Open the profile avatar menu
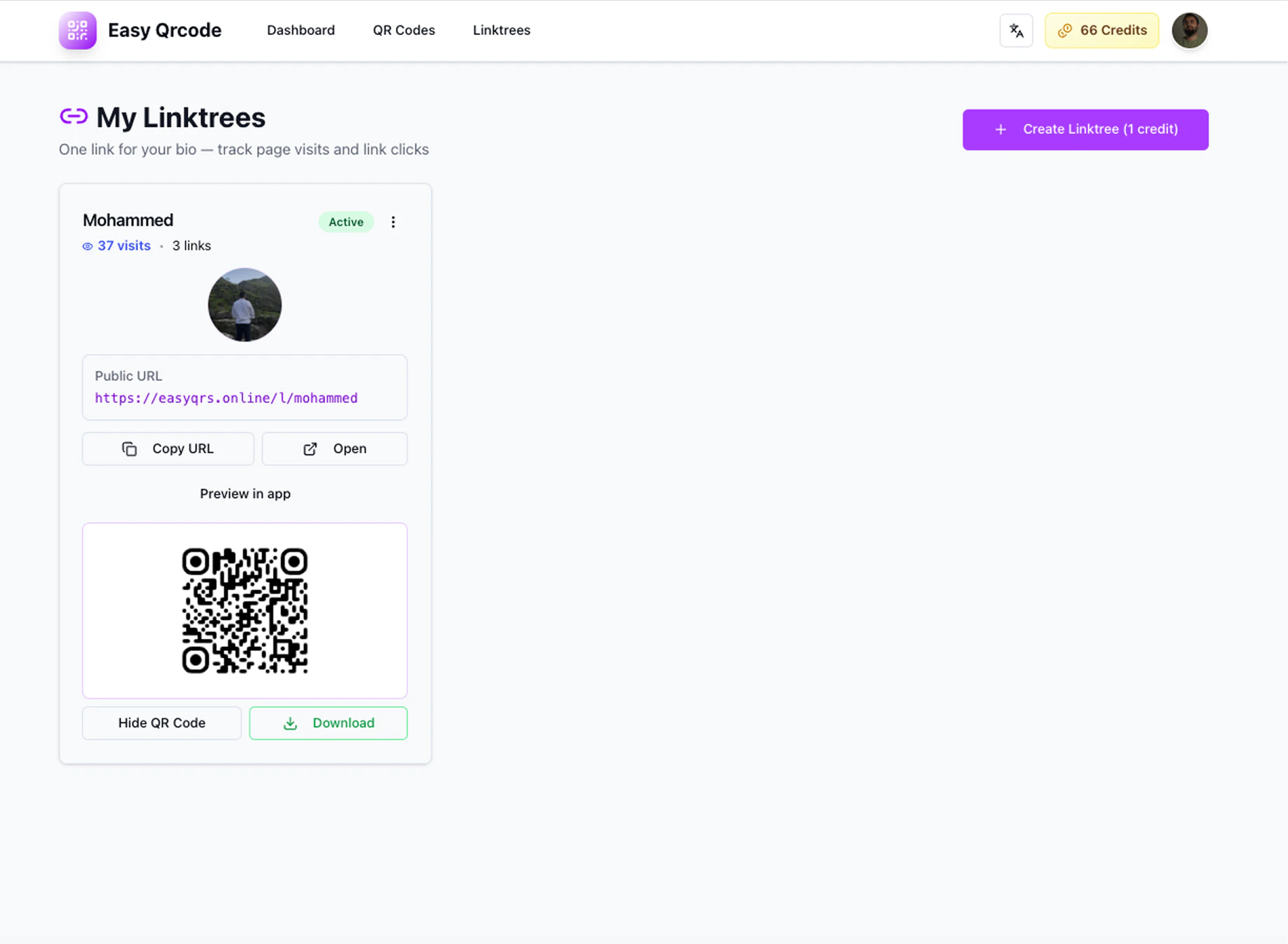The width and height of the screenshot is (1288, 944). 1189,30
